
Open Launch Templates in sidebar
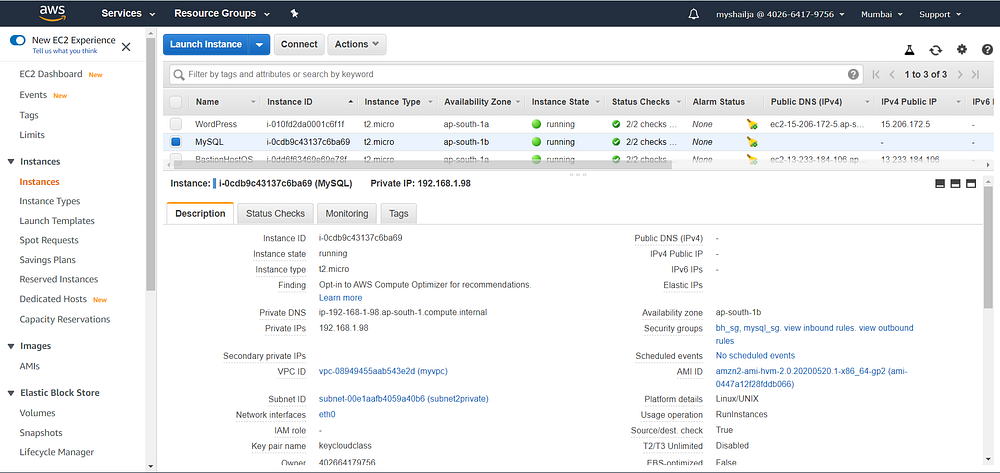[57, 221]
